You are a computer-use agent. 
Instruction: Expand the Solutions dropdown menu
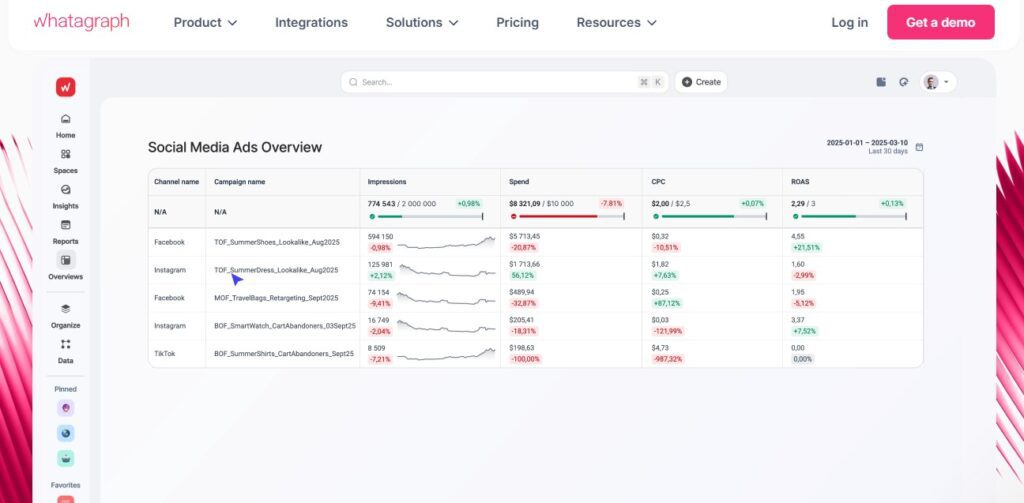coord(422,22)
